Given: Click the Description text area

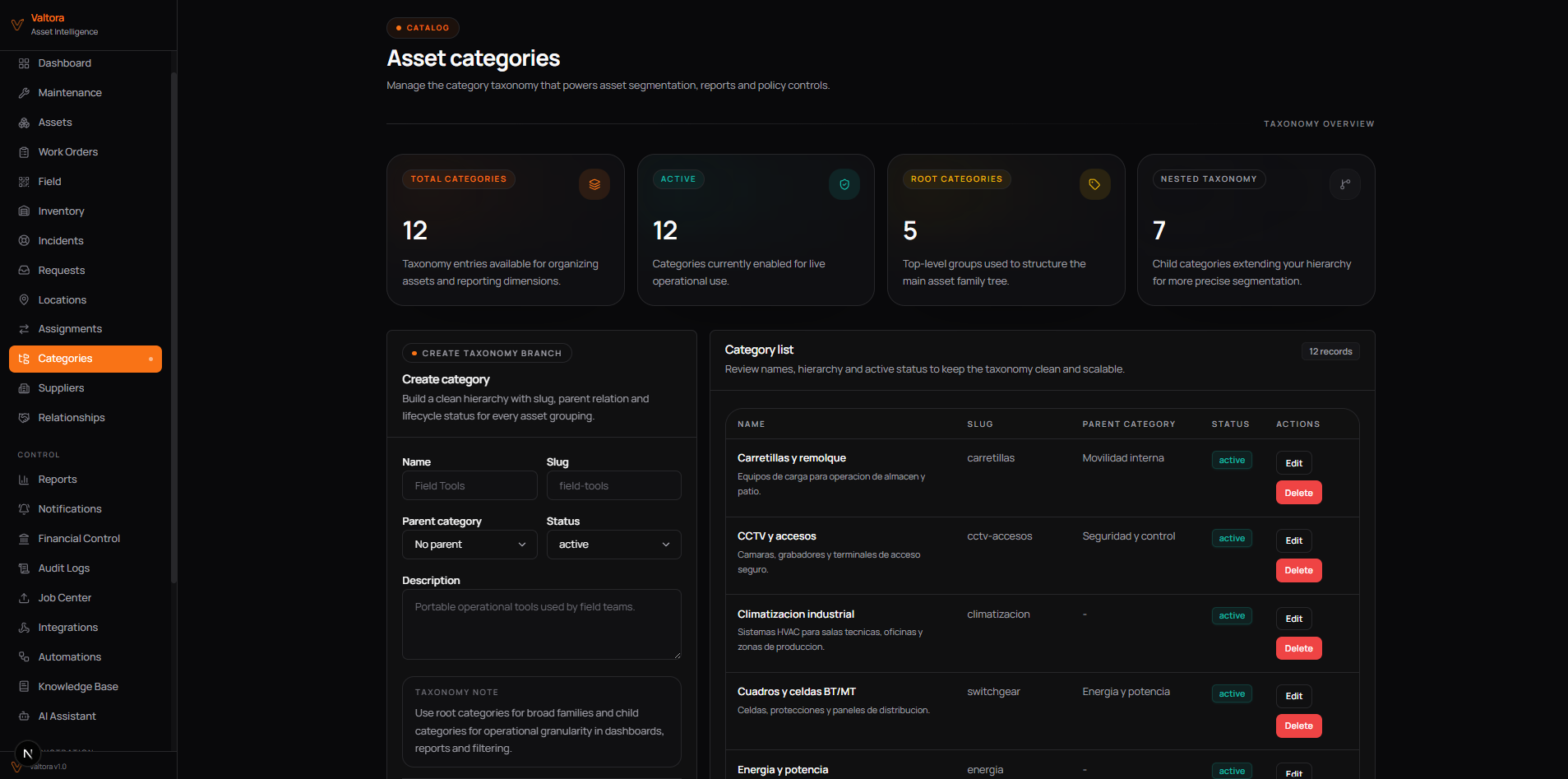Looking at the screenshot, I should coord(541,624).
